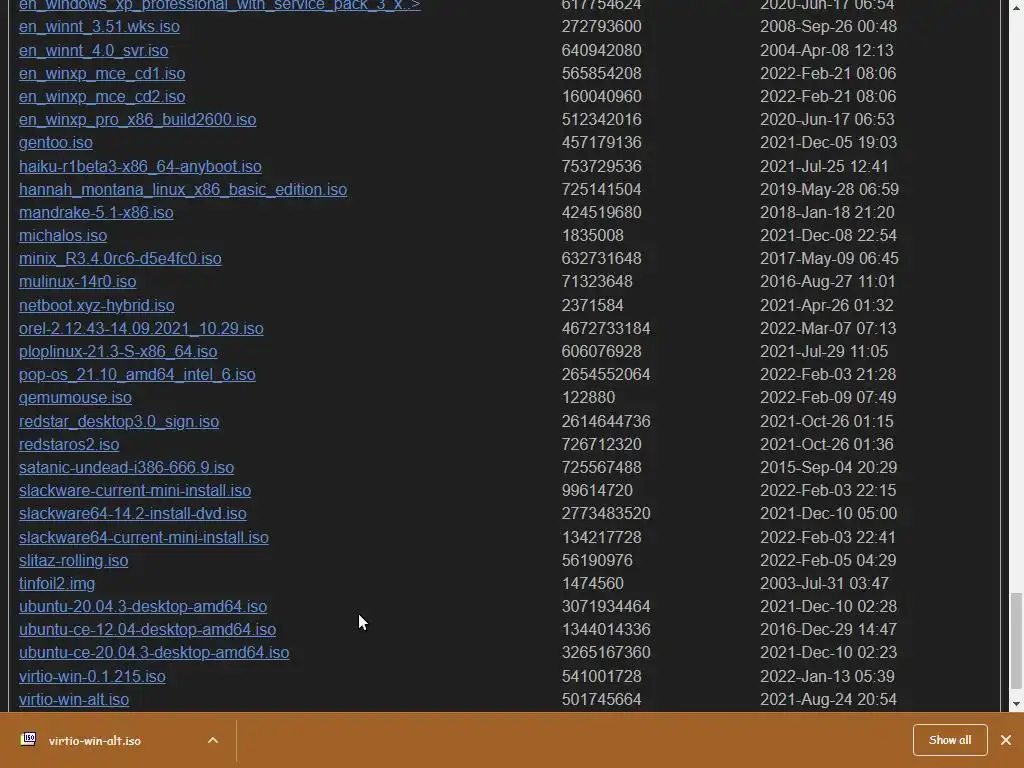This screenshot has width=1024, height=768.
Task: Open en_winxp_mce_cd2.iso link
Action: point(102,96)
